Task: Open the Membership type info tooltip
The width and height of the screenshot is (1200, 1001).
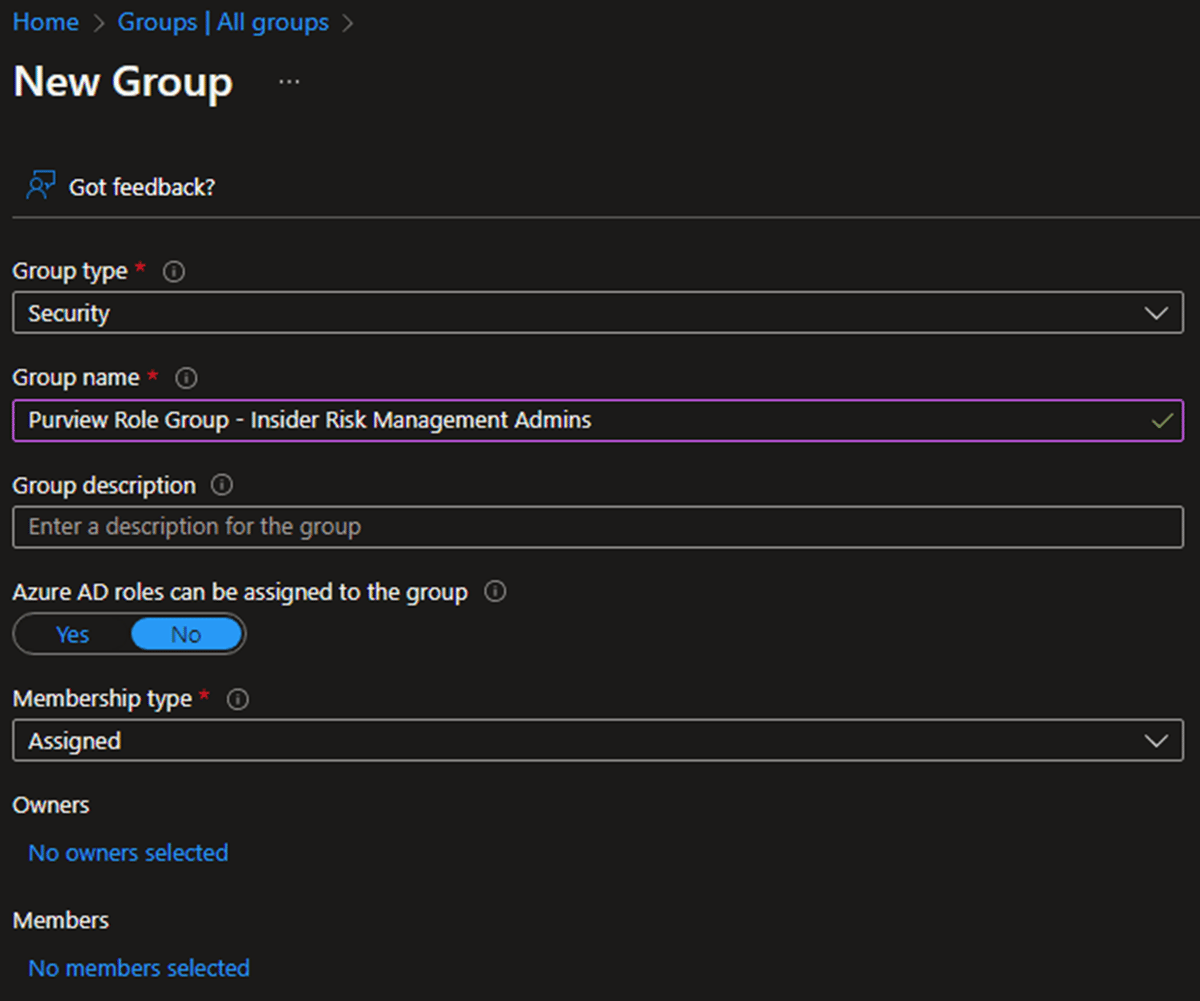Action: [238, 699]
